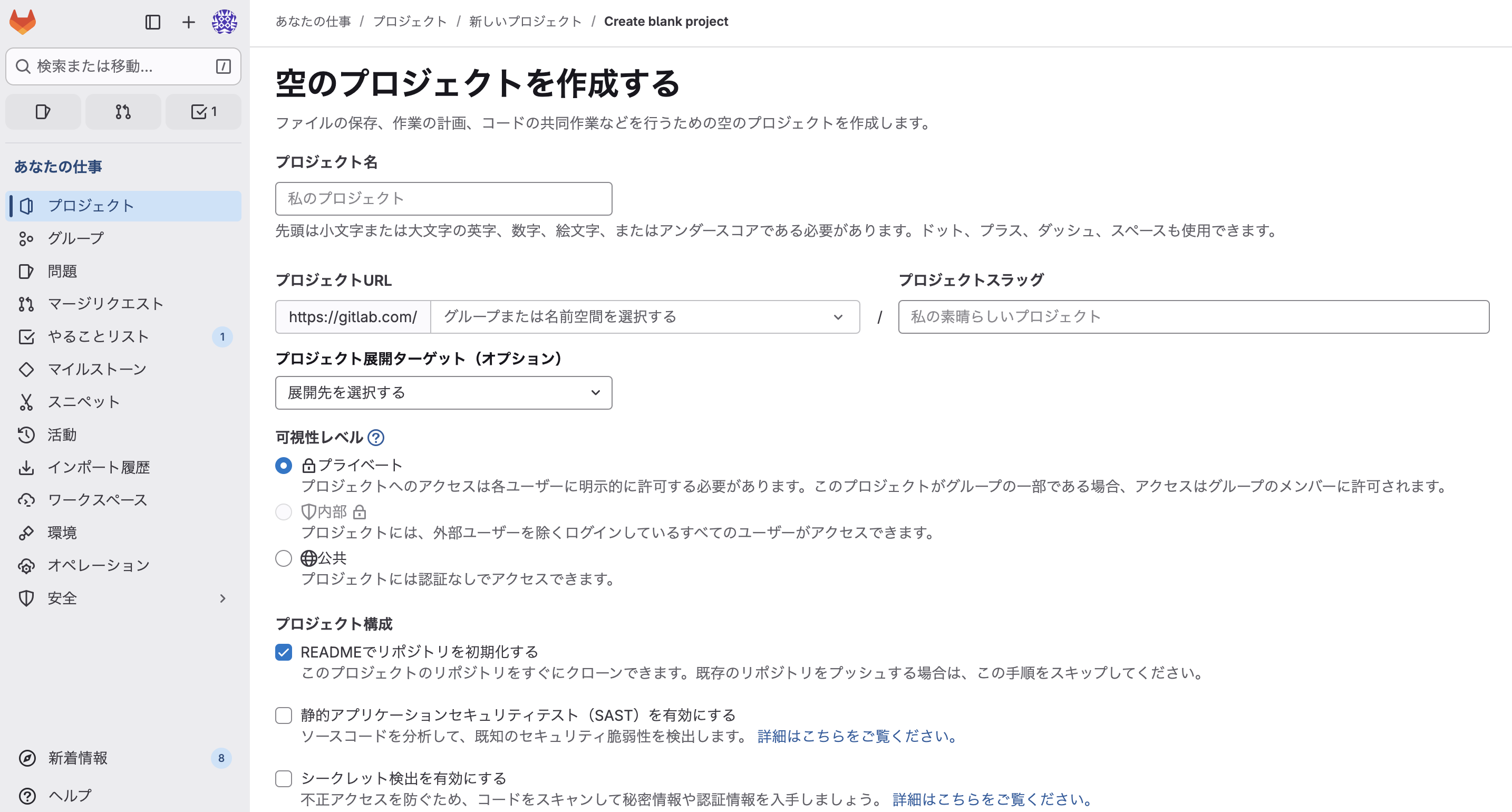The width and height of the screenshot is (1512, 812).
Task: Click the slash shortcut key icon
Action: click(223, 66)
